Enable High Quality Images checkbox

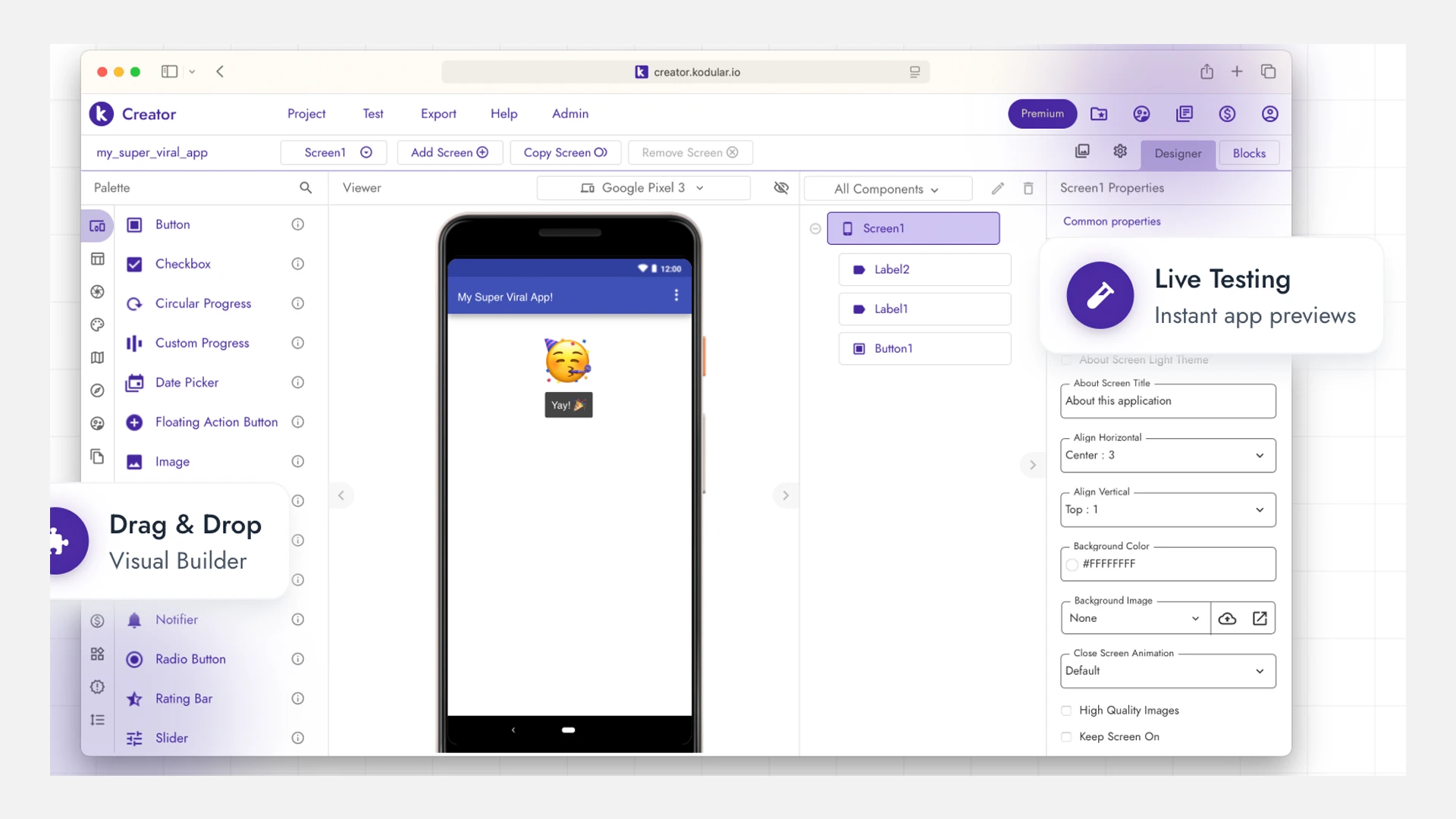pos(1066,711)
